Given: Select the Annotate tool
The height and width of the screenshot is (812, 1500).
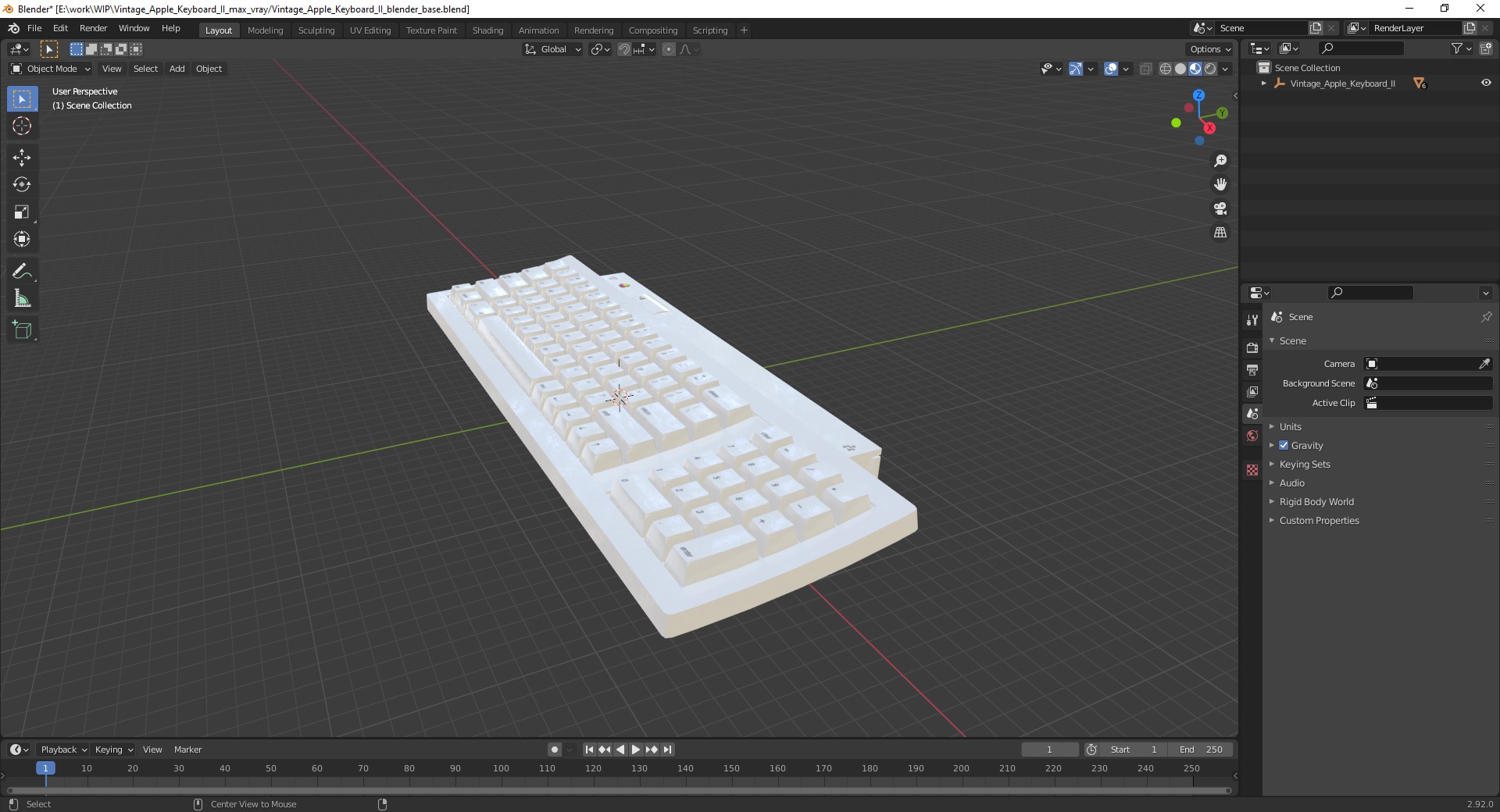Looking at the screenshot, I should 22,271.
